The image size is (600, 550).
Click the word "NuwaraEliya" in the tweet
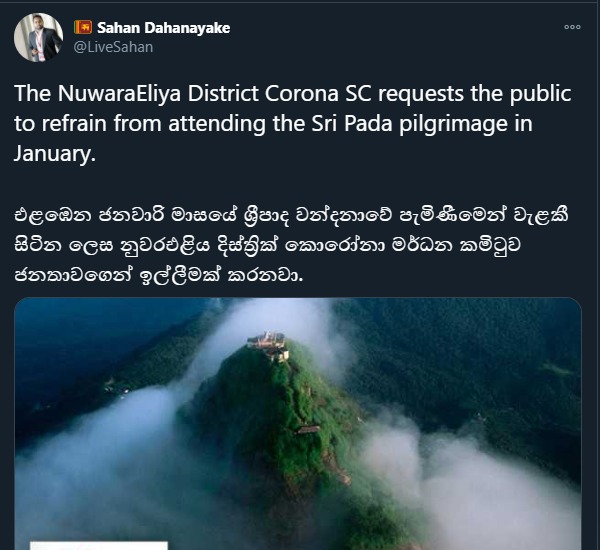pos(119,94)
